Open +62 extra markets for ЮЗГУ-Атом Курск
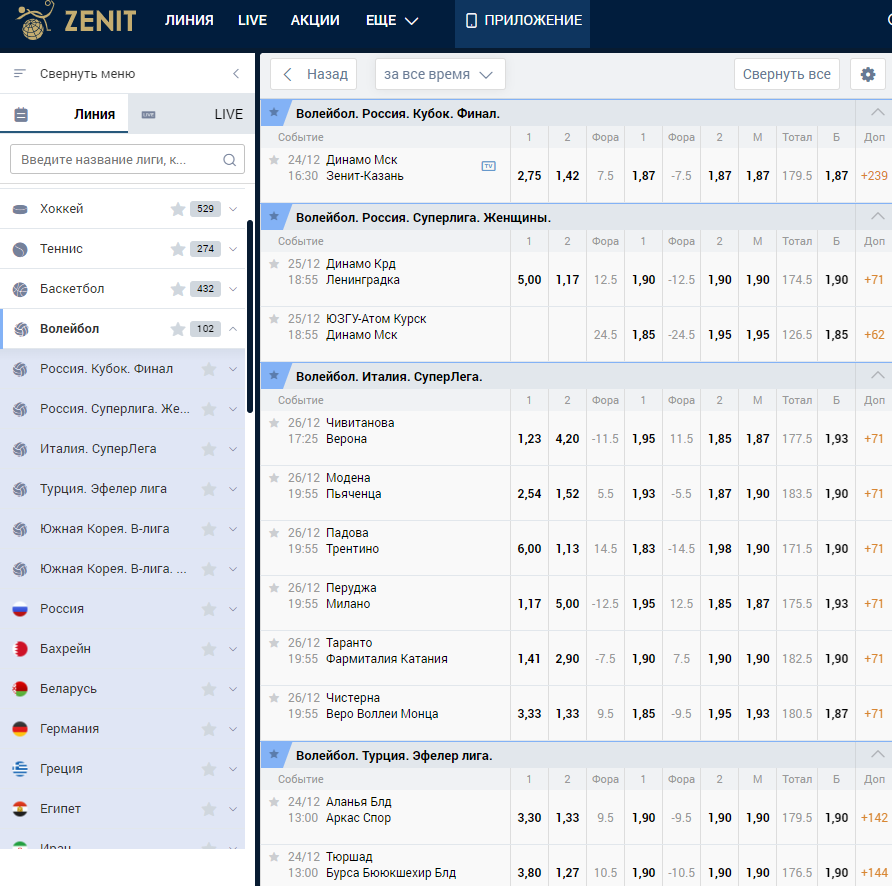 click(874, 335)
